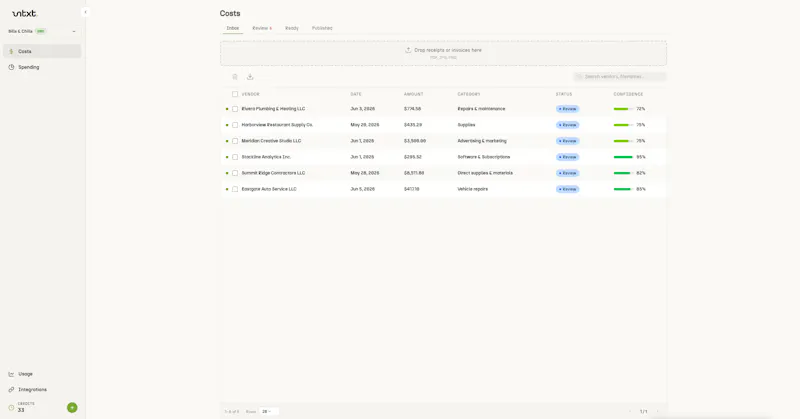Click the untxt logo
The height and width of the screenshot is (419, 800).
pyautogui.click(x=24, y=13)
